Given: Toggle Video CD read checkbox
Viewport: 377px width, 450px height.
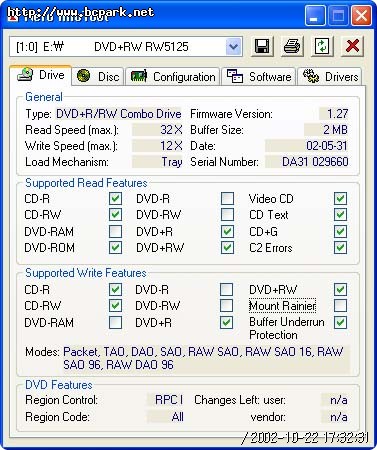Looking at the screenshot, I should click(340, 199).
